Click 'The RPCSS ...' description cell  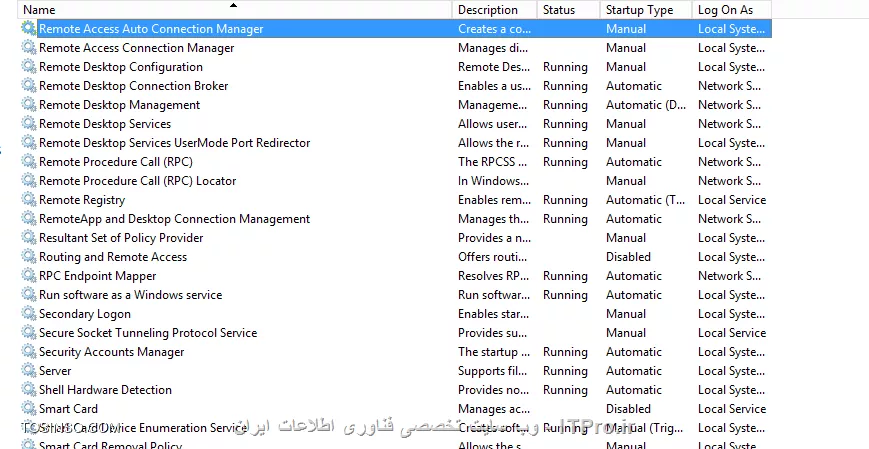pyautogui.click(x=493, y=162)
